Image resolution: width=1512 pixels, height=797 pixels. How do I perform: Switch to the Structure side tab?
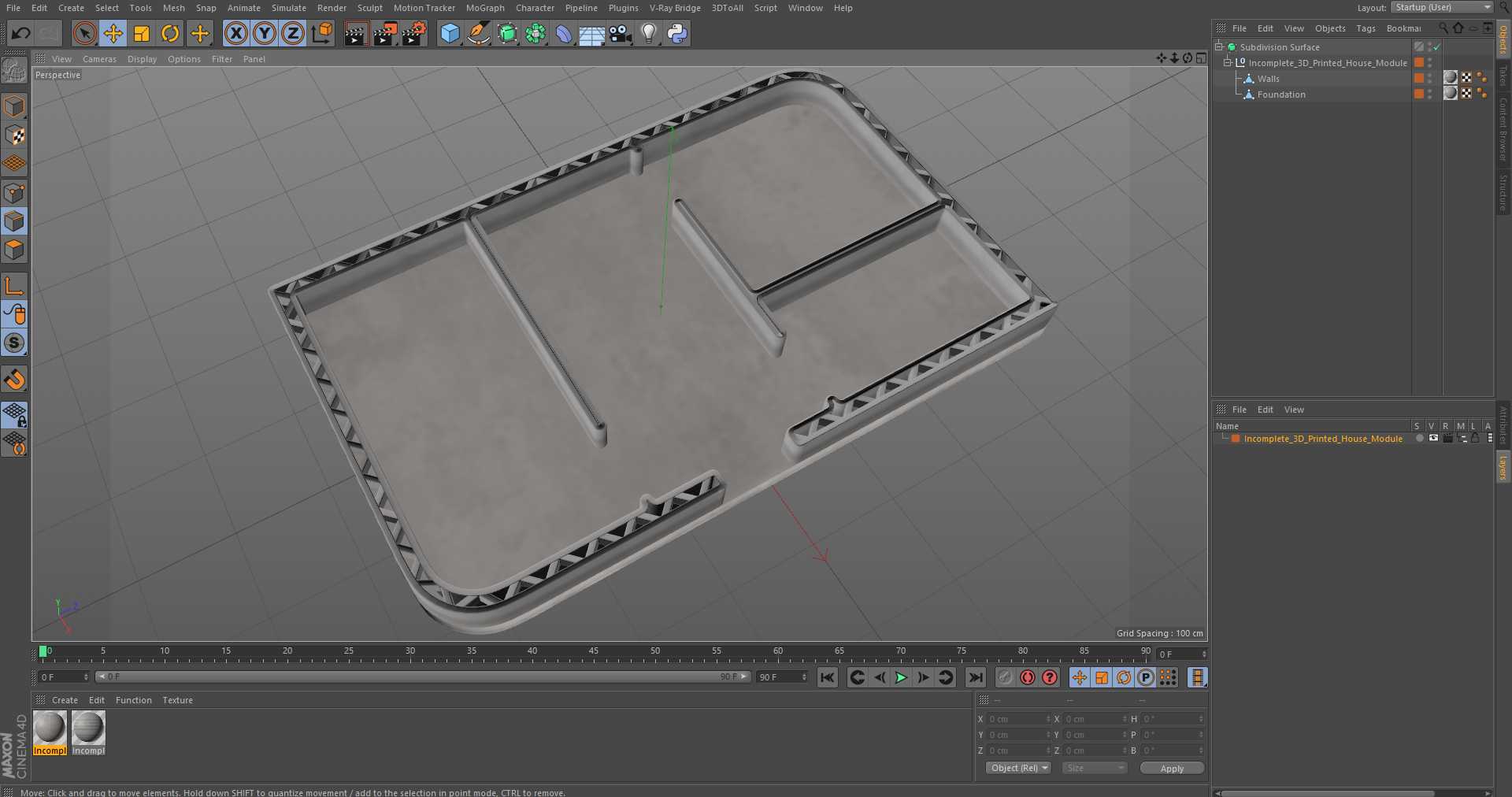pos(1503,193)
